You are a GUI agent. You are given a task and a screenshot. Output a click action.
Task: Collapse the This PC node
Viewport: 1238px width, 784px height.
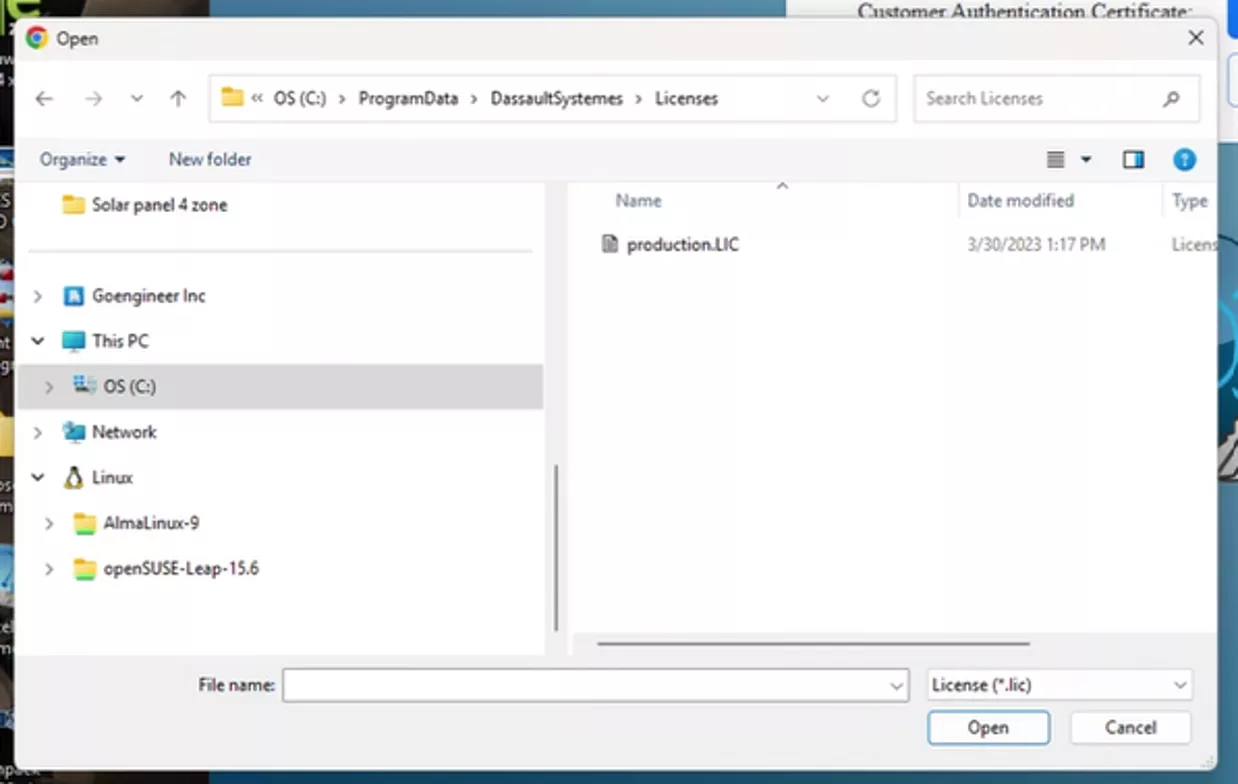[x=38, y=341]
